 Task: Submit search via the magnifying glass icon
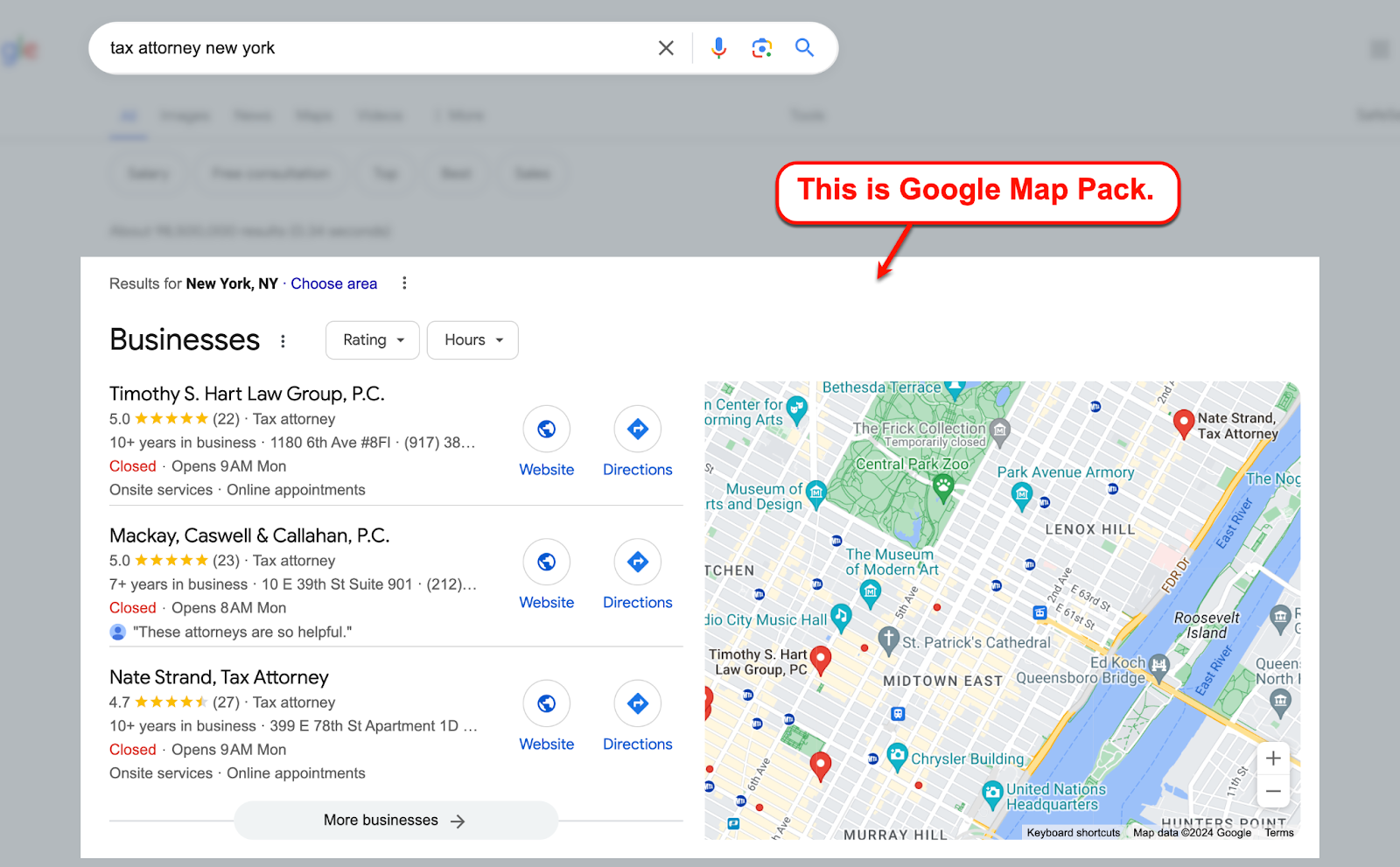(803, 48)
